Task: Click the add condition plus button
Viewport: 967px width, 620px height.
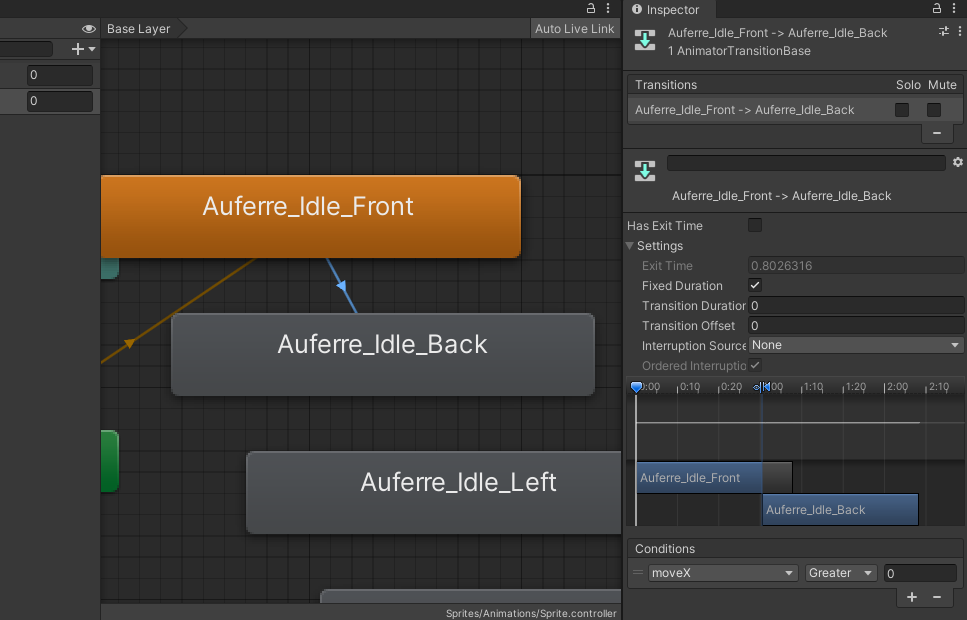Action: tap(911, 597)
